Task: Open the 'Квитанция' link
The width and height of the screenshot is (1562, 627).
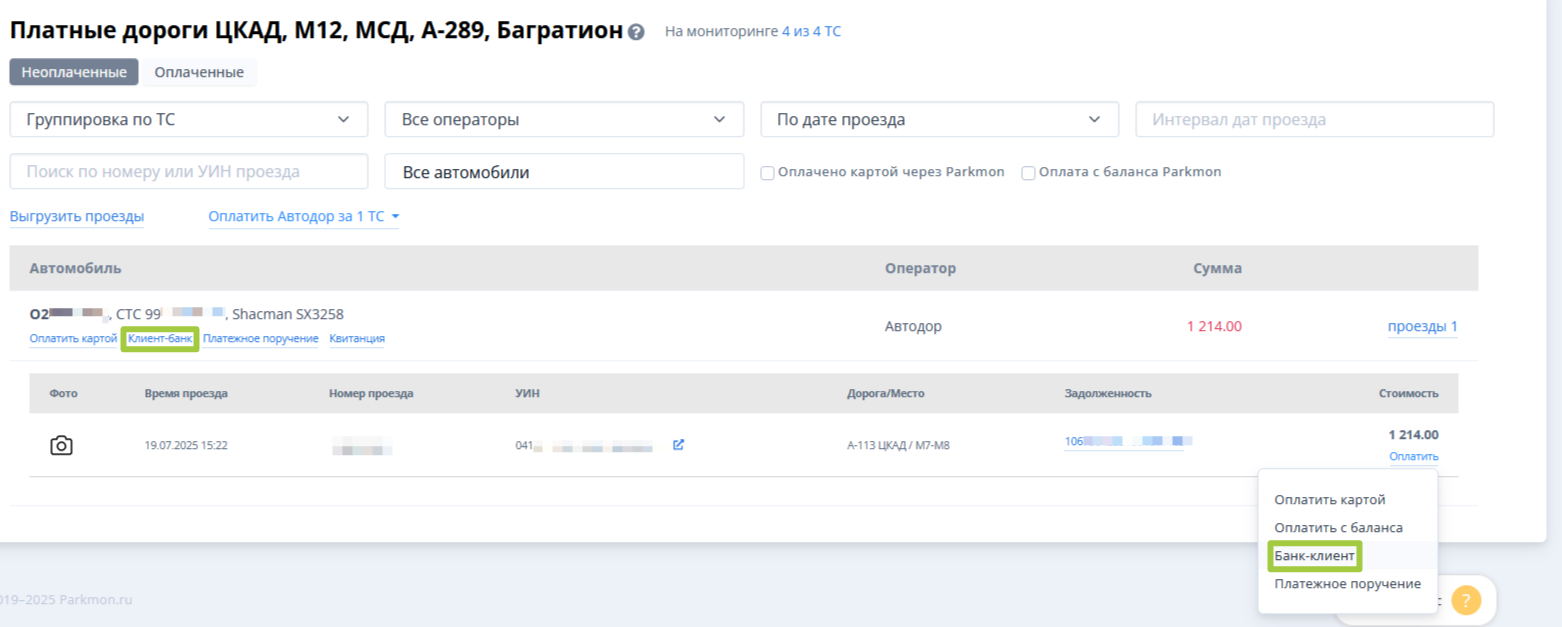Action: pyautogui.click(x=357, y=339)
